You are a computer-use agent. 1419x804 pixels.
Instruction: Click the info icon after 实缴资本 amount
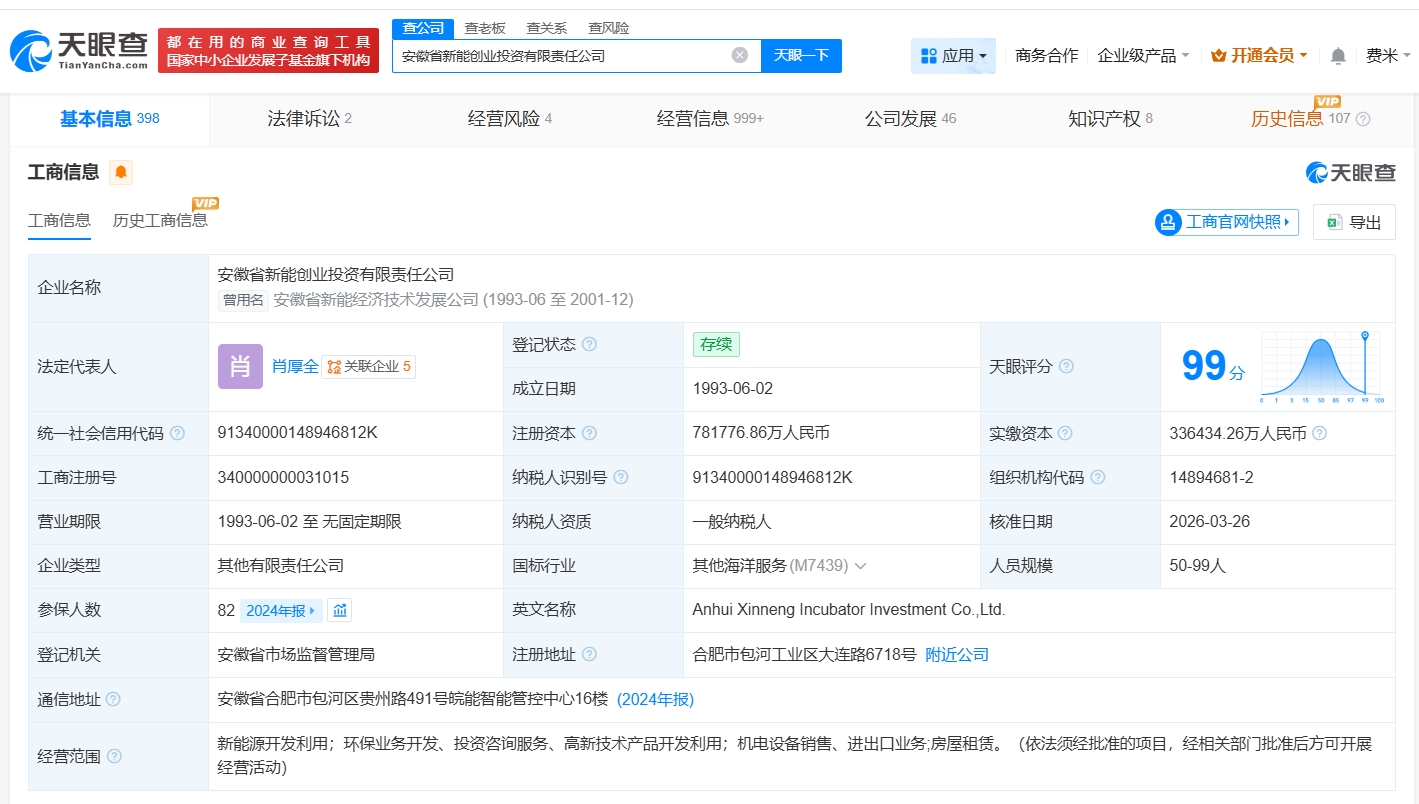tap(1319, 434)
